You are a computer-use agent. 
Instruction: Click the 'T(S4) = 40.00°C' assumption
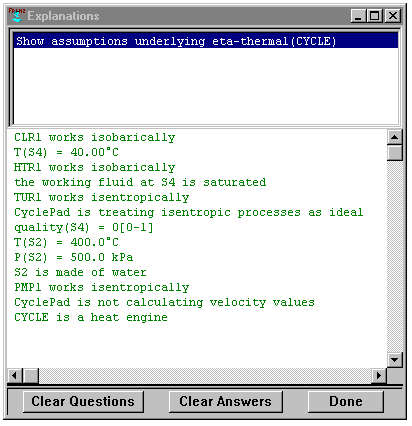(x=66, y=152)
